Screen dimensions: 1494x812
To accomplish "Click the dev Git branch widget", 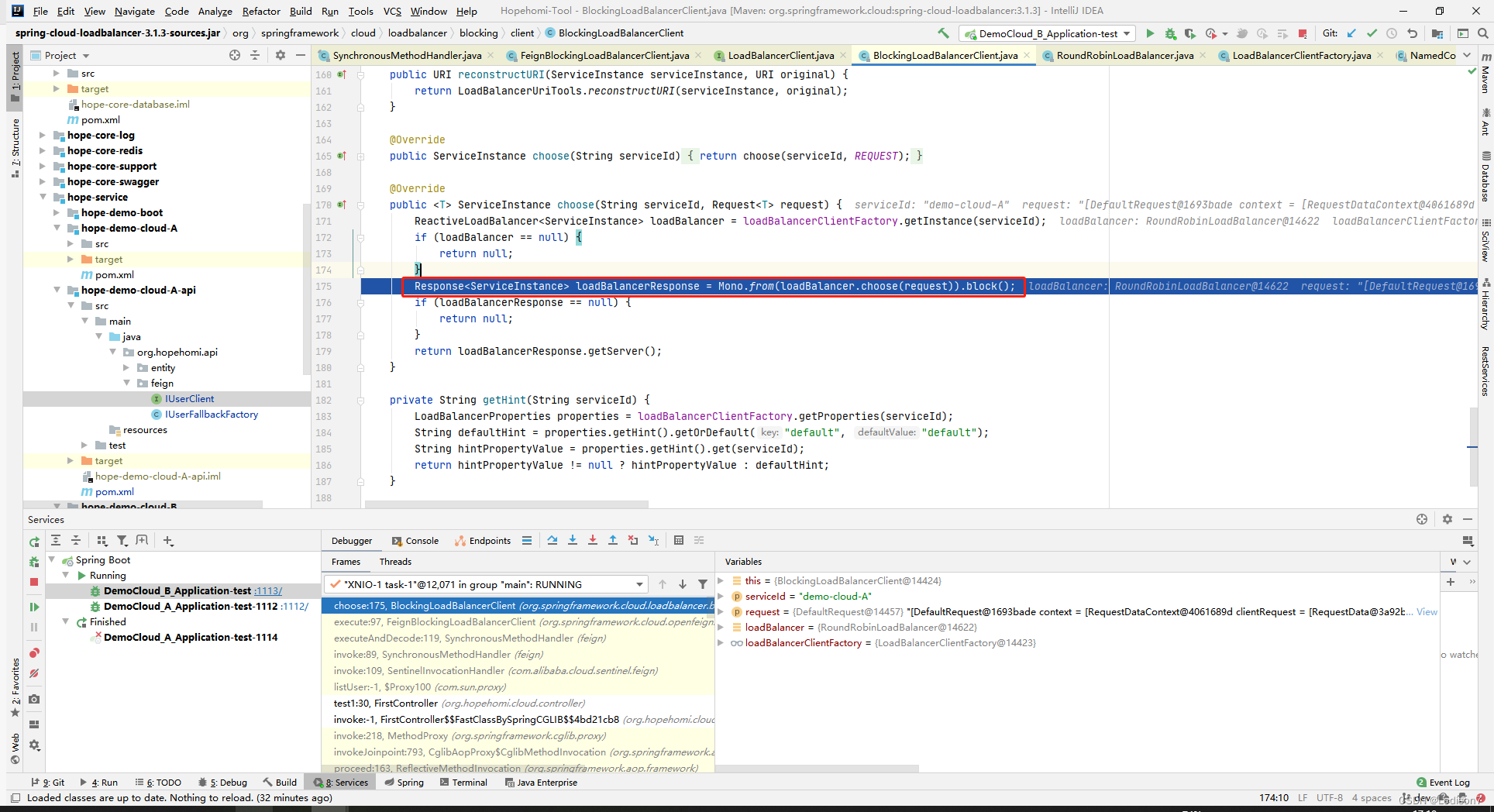I will (1417, 798).
